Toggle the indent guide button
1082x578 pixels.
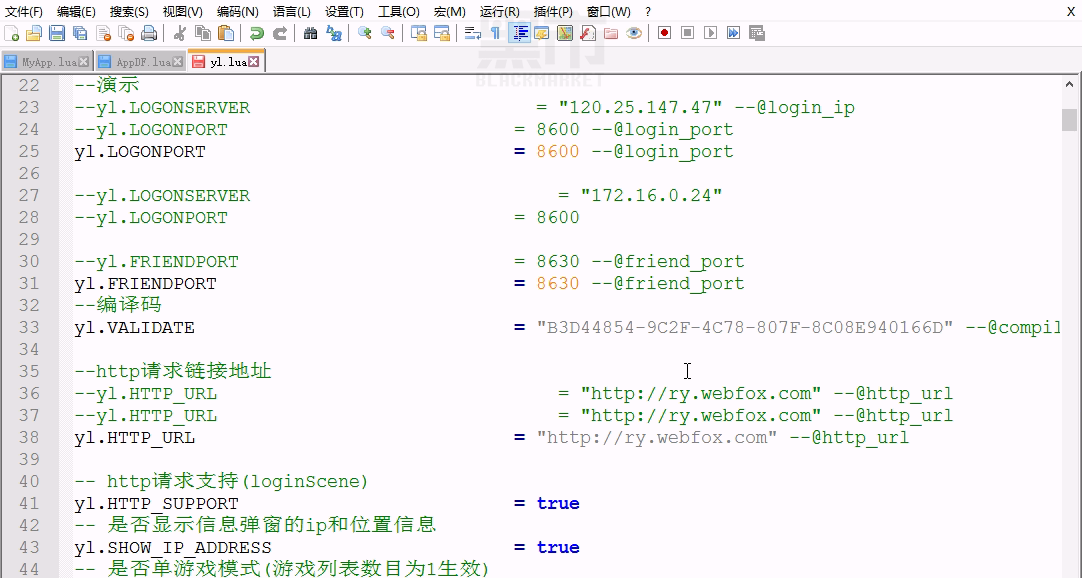pos(519,33)
